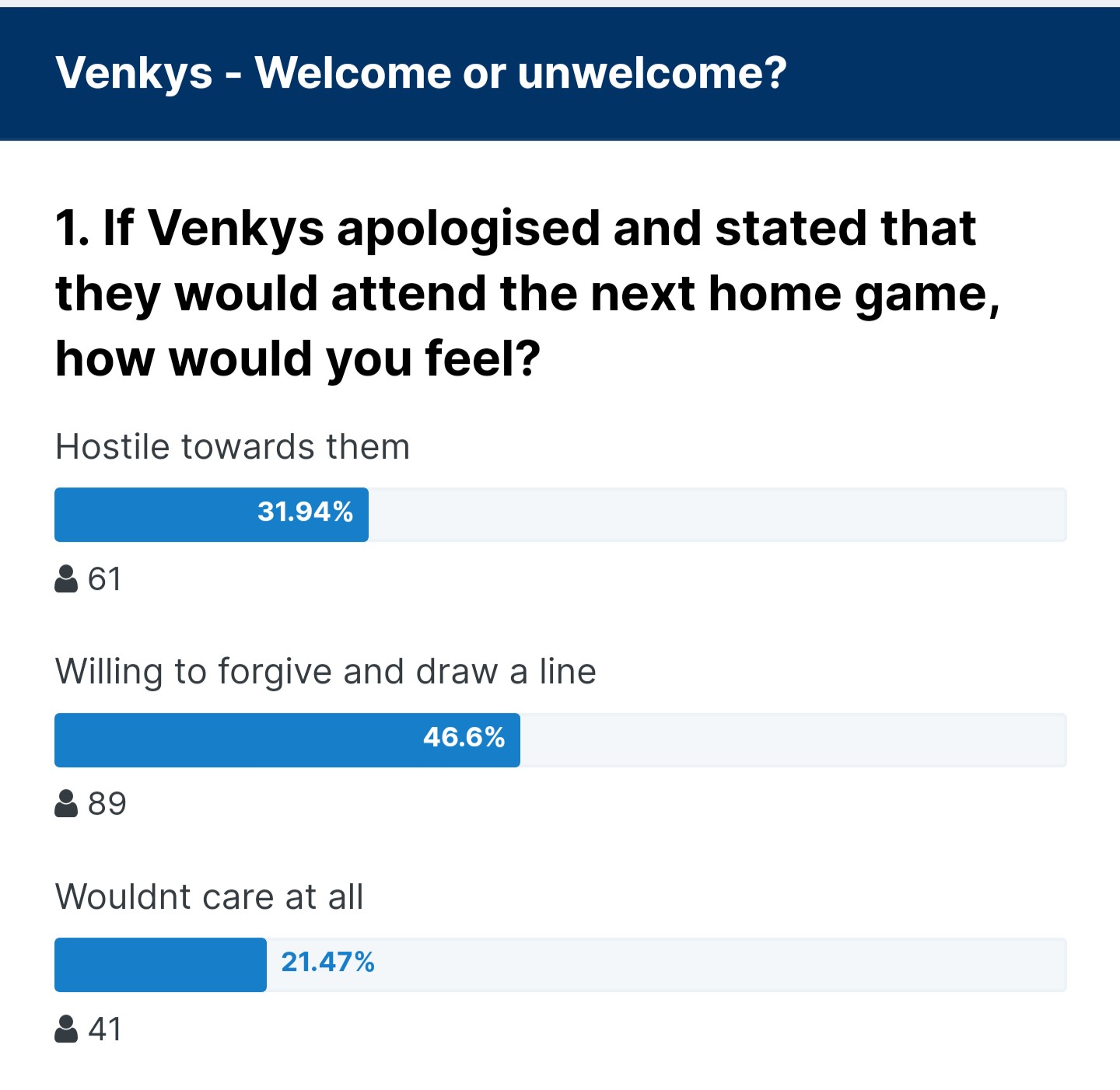Click the voter icon beside the 41 count
Image resolution: width=1120 pixels, height=1090 pixels.
66,1029
